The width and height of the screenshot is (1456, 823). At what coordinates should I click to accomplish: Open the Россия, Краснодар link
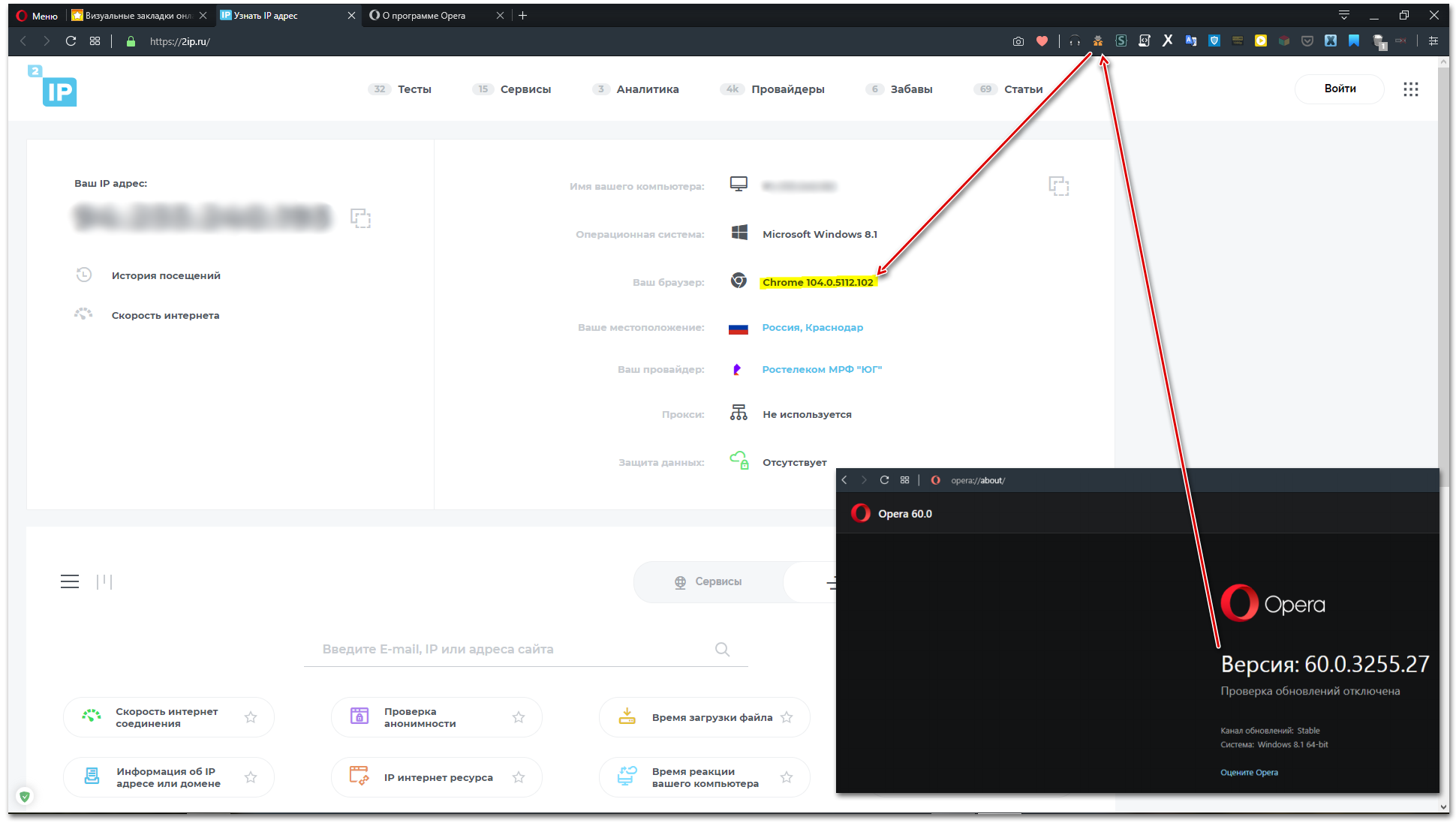[x=812, y=328]
